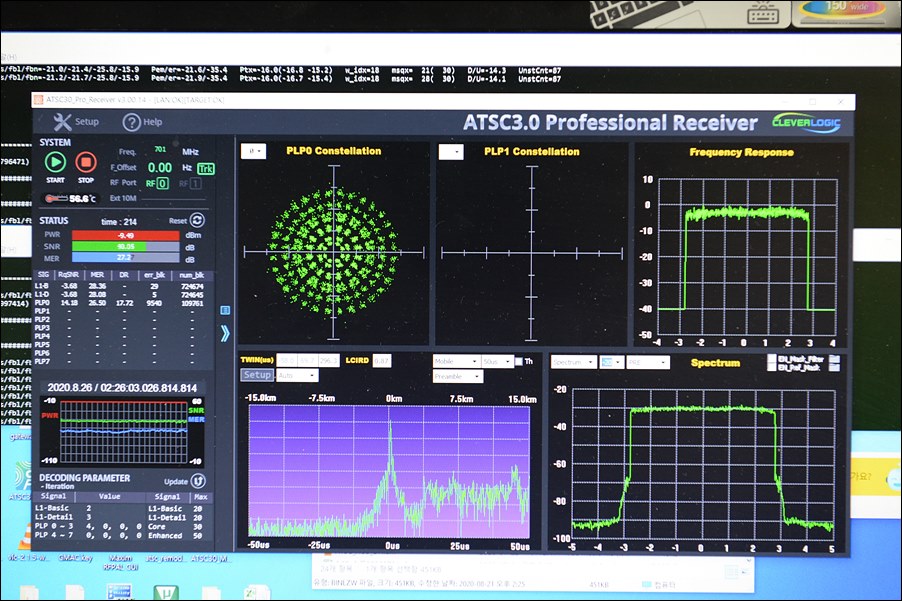
Task: Click the TWIN Setup button
Action: tap(257, 375)
